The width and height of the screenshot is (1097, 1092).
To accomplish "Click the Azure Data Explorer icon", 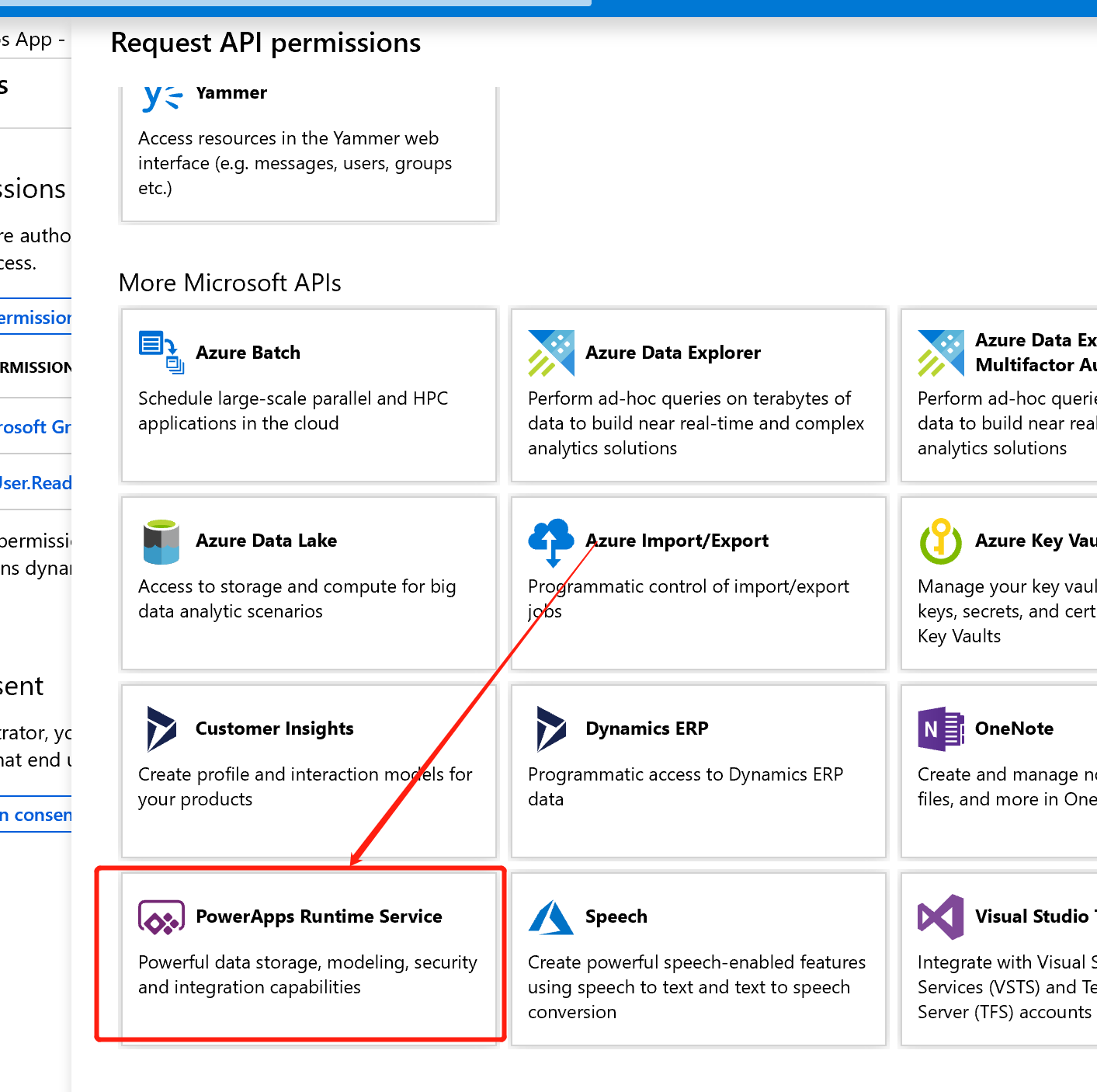I will (551, 353).
